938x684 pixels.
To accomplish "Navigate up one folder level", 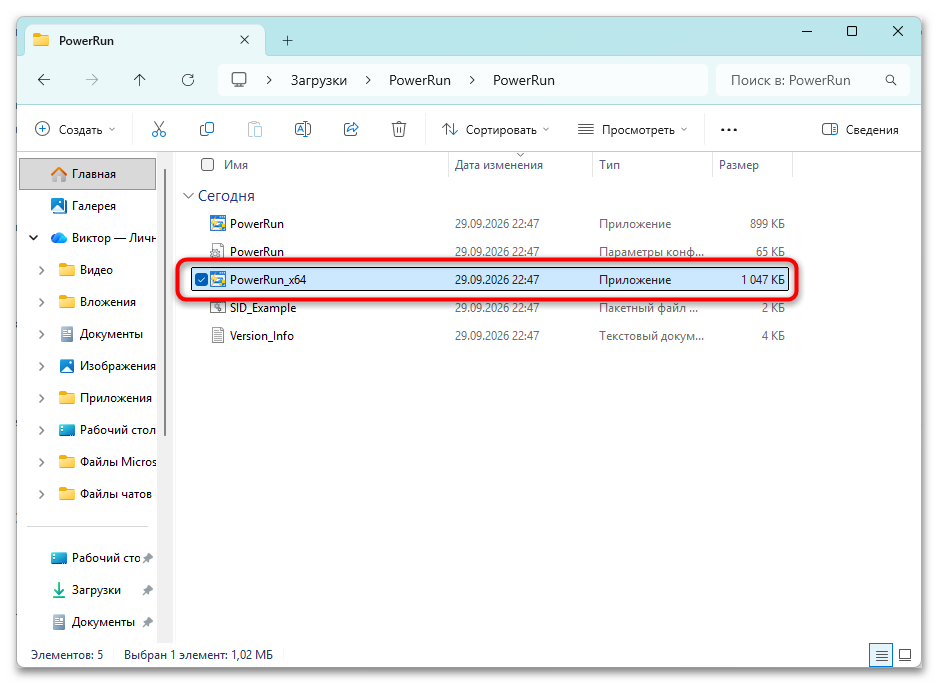I will (x=139, y=80).
